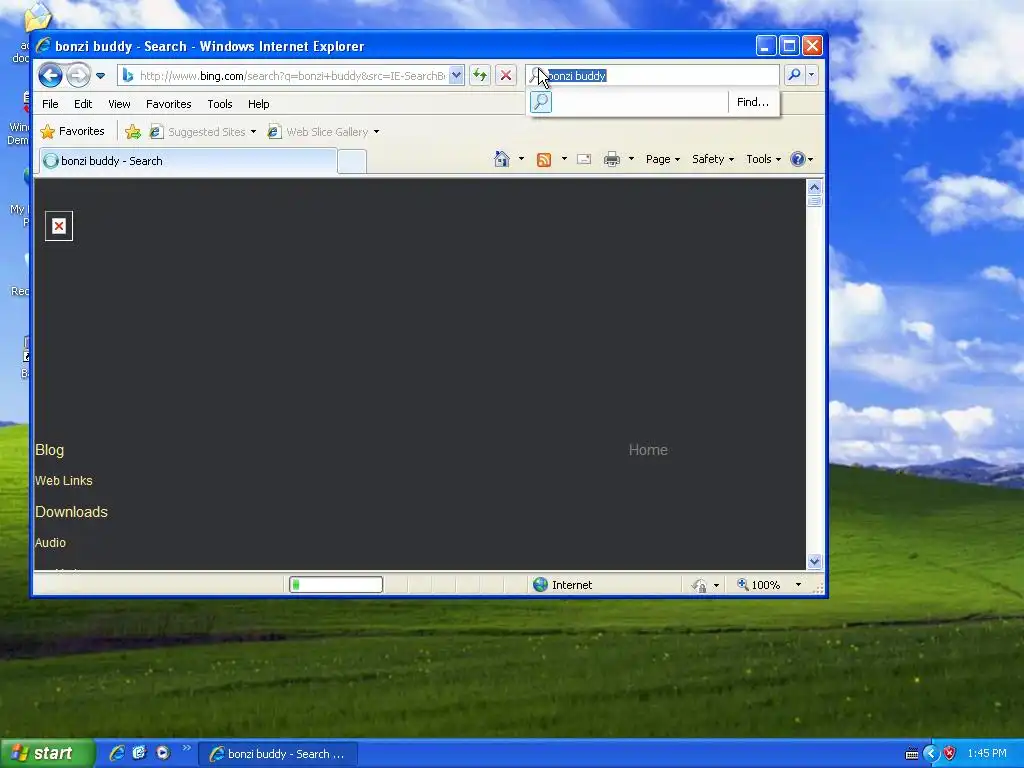This screenshot has width=1024, height=768.
Task: Expand the Print dropdown arrow
Action: click(631, 159)
